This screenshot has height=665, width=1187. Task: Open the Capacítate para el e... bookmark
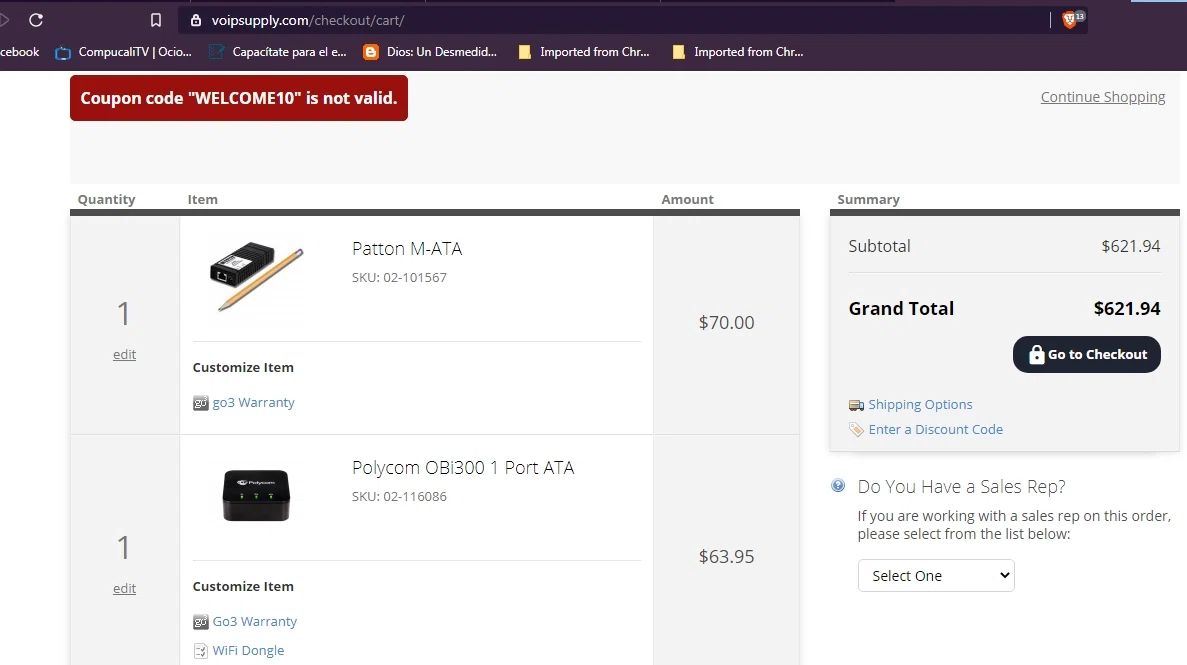pos(278,52)
